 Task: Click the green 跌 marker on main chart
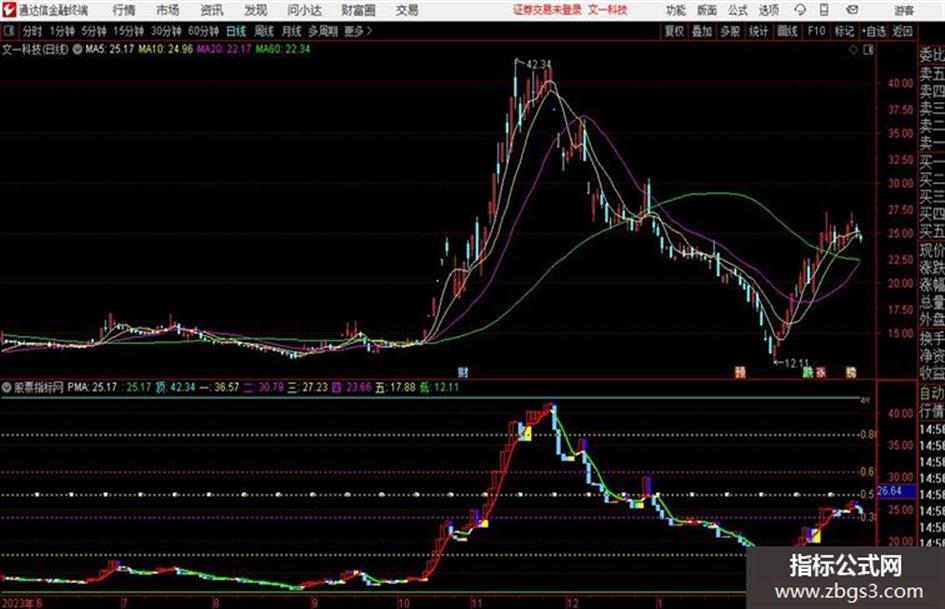(x=808, y=372)
